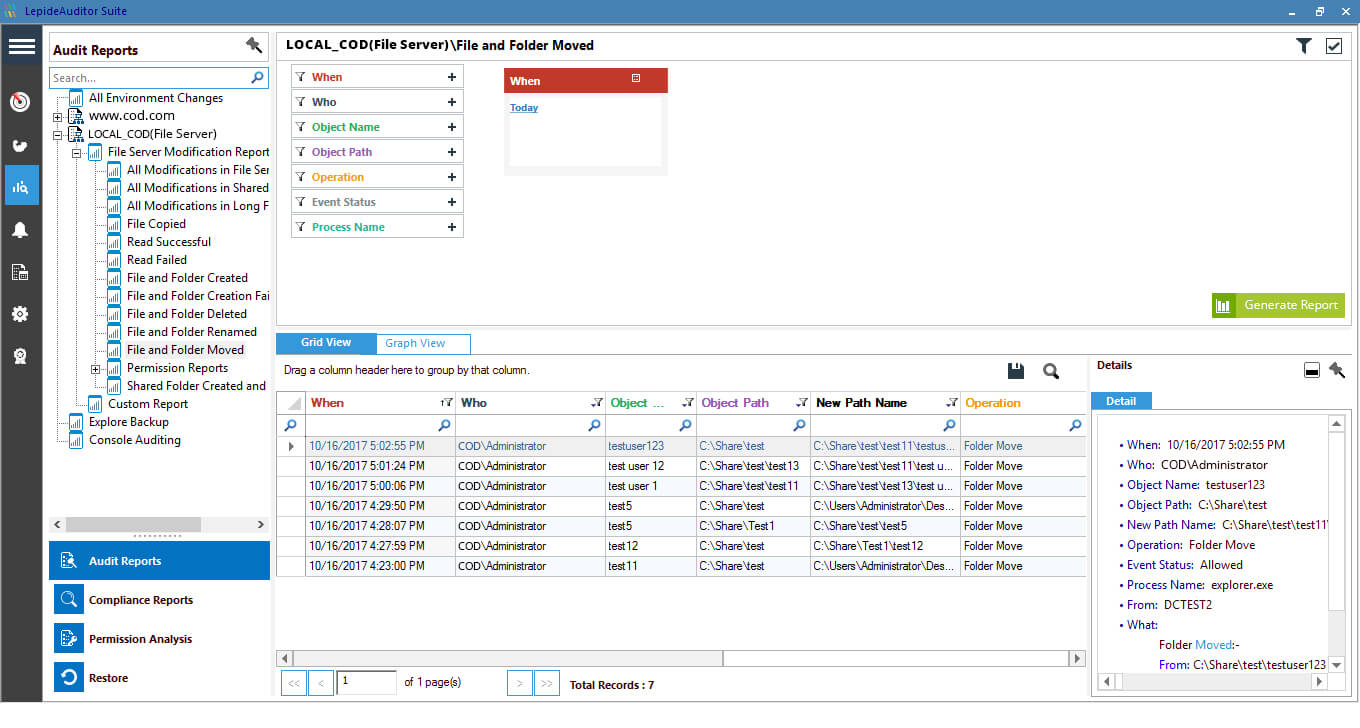Add the Who filter with plus
Screen dimensions: 1360x728
coord(452,102)
